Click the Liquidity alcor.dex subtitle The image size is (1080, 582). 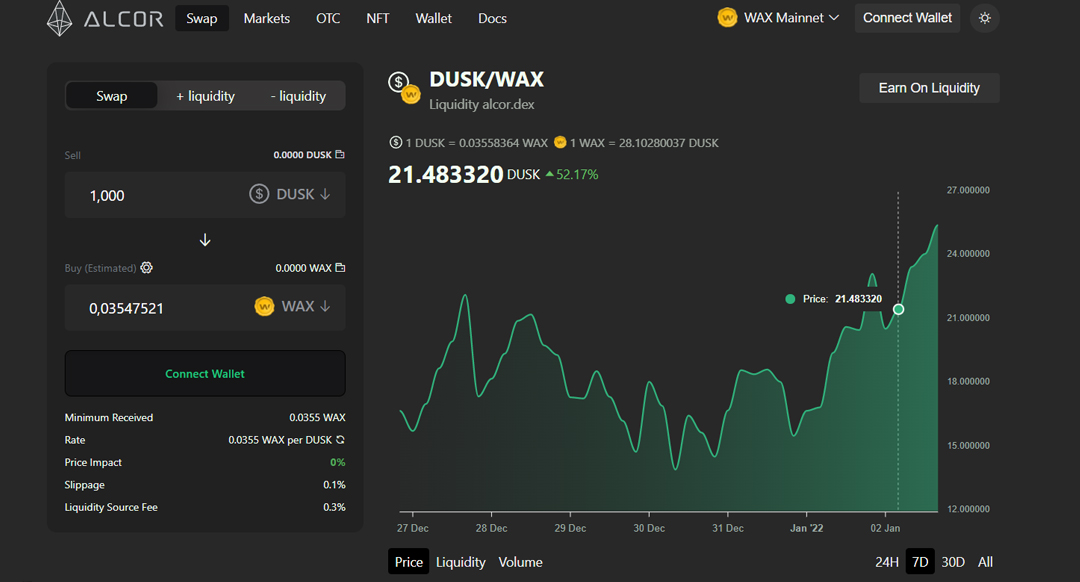(481, 105)
